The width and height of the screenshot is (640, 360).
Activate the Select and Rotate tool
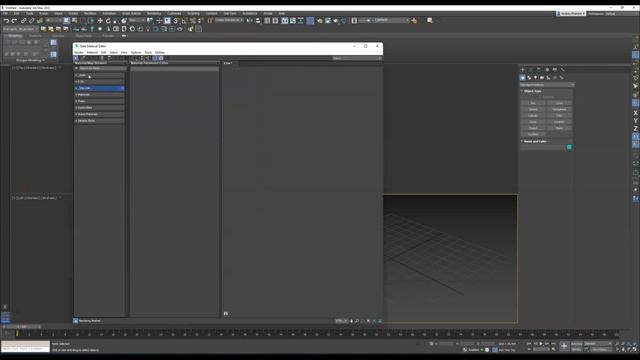[108, 20]
